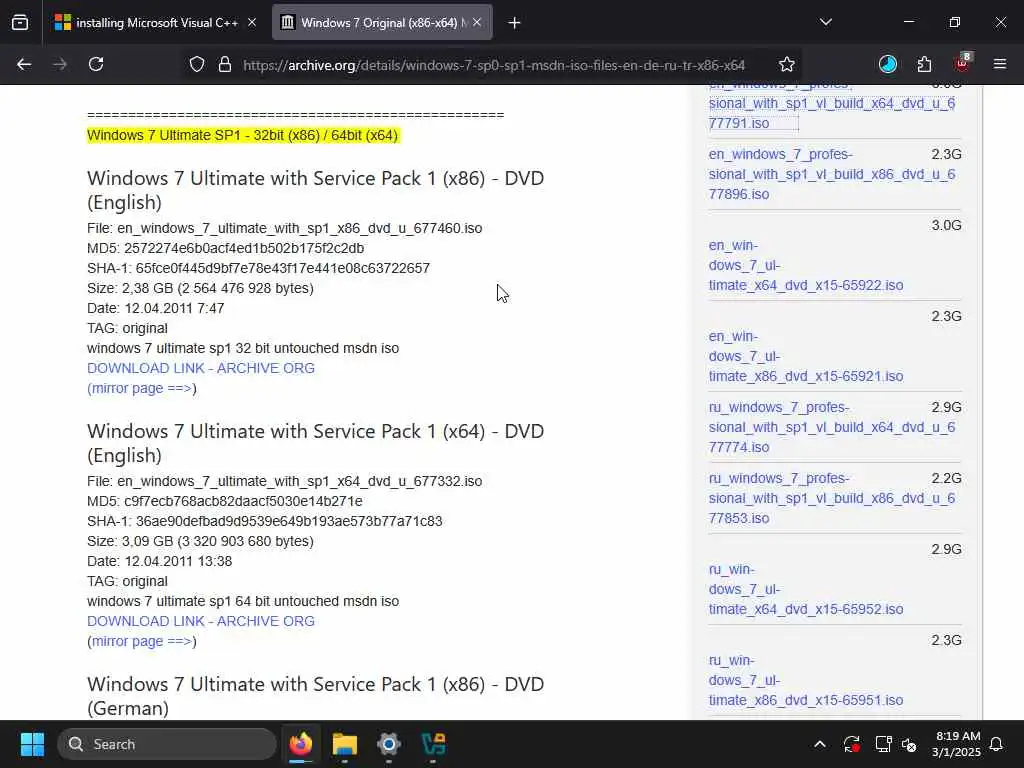The width and height of the screenshot is (1024, 768).
Task: Click the muted volume tray icon
Action: coord(909,744)
